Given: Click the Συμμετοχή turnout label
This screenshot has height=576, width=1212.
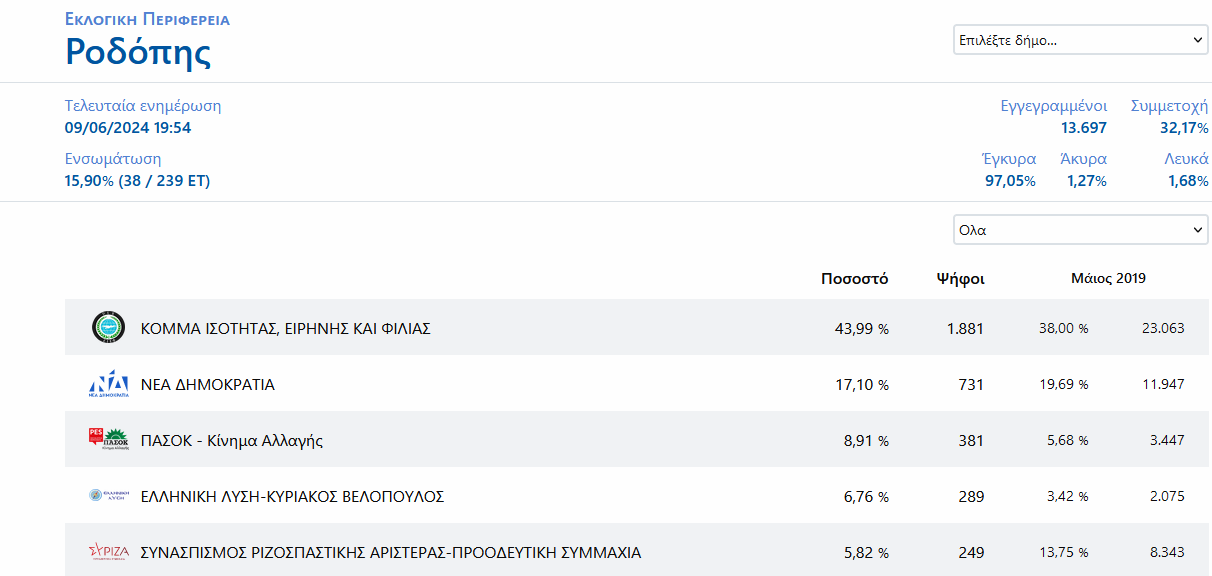Looking at the screenshot, I should [1169, 106].
